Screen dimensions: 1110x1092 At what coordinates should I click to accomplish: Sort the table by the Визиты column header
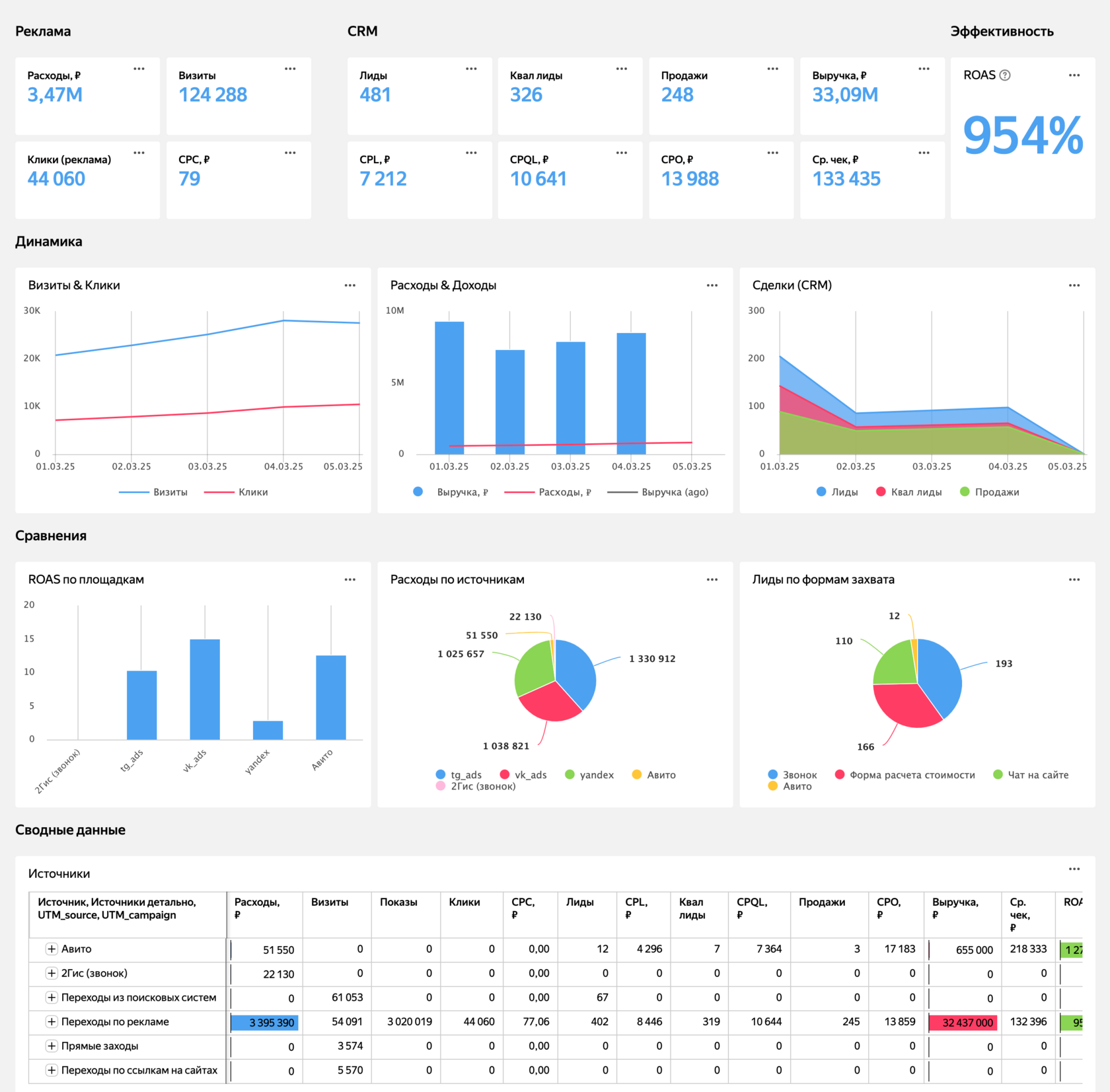330,902
